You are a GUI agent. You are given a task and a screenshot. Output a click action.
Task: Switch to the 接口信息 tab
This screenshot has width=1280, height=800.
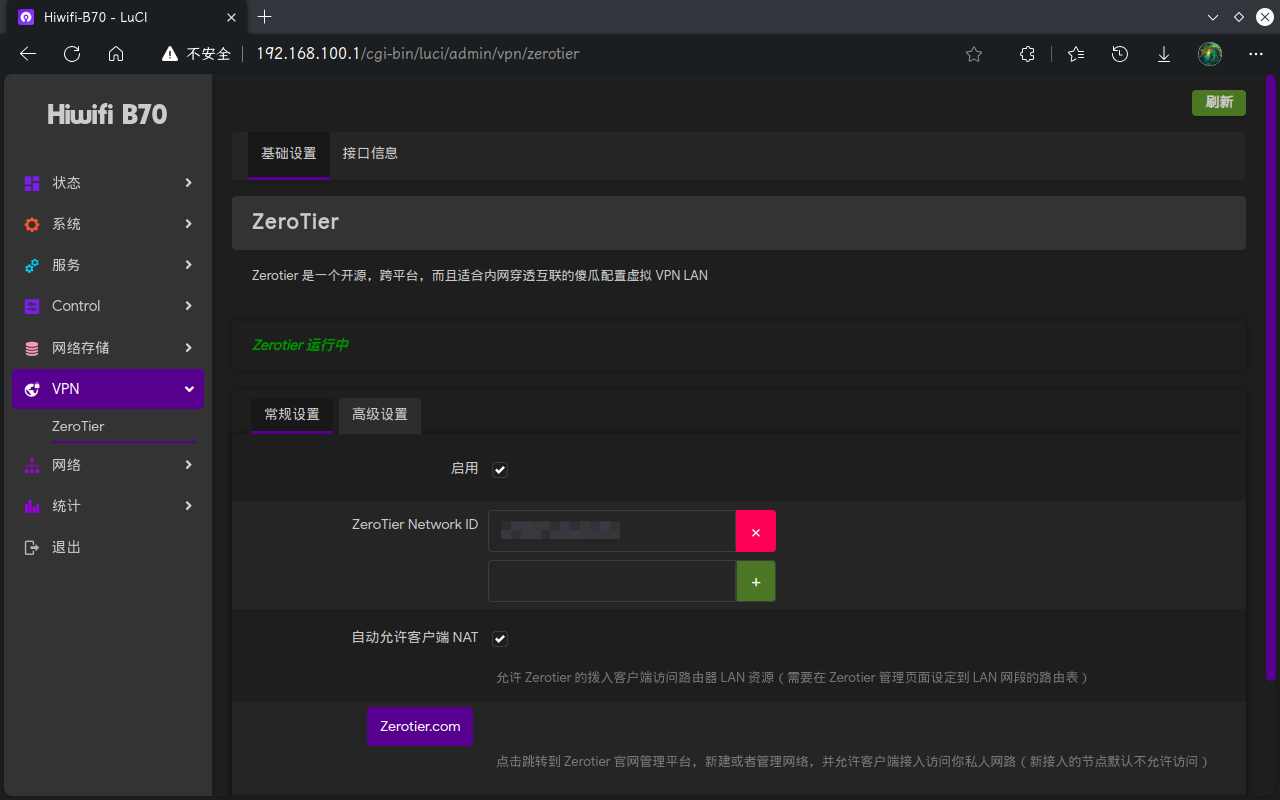point(370,153)
